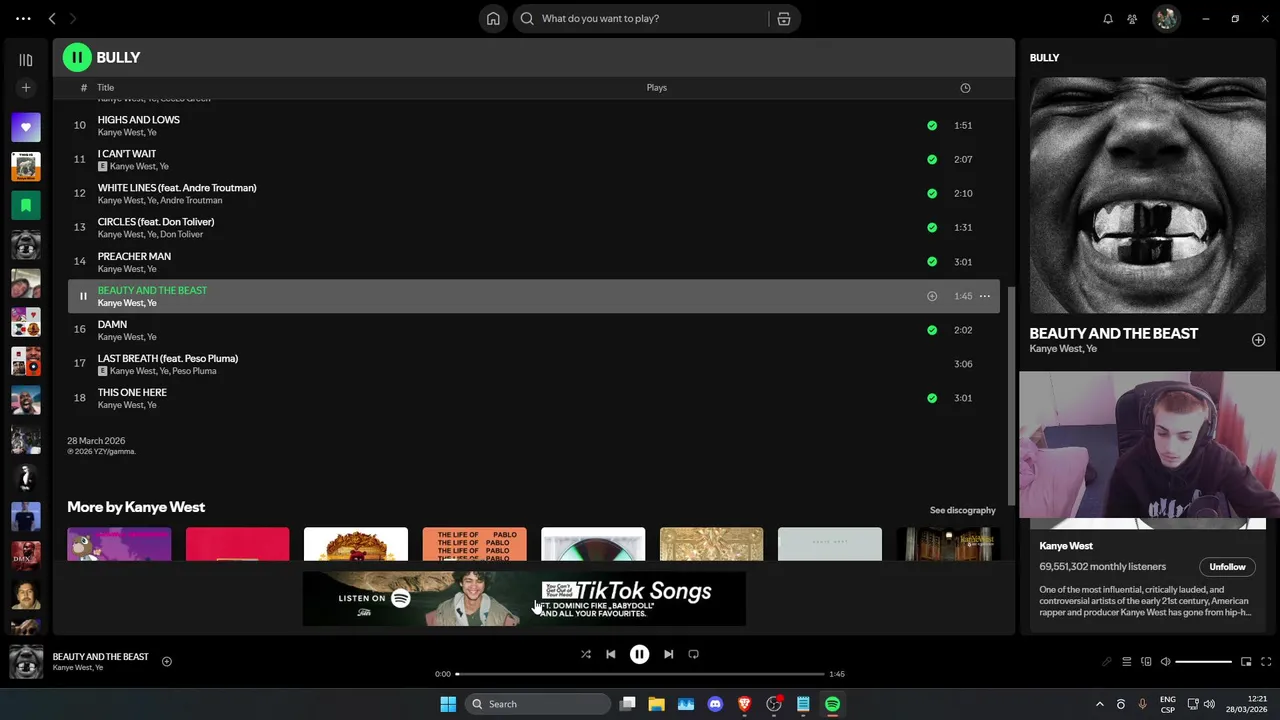
Task: Click the Home icon in the top bar
Action: [493, 18]
